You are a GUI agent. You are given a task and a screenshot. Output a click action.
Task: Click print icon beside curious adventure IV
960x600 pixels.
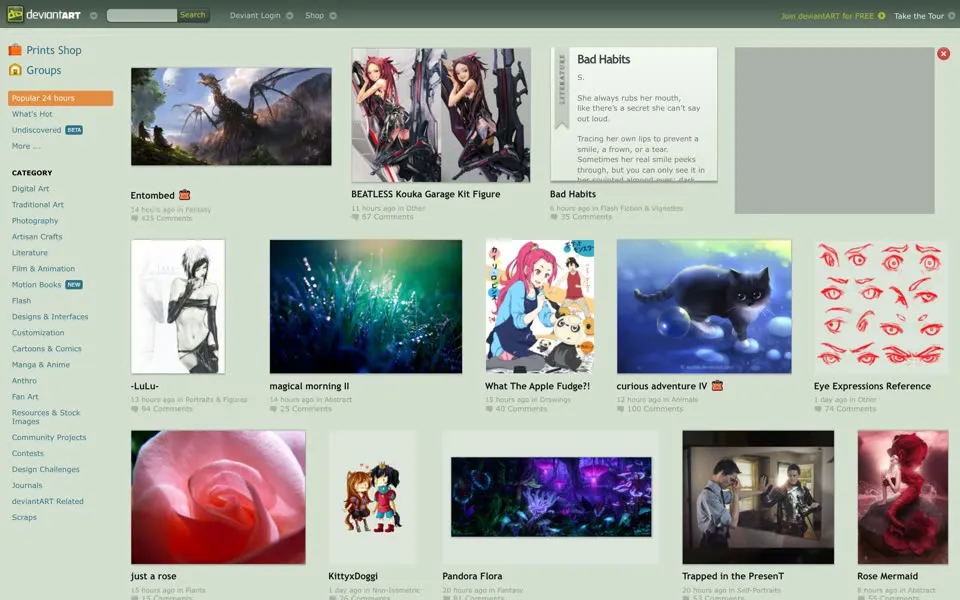tap(718, 386)
